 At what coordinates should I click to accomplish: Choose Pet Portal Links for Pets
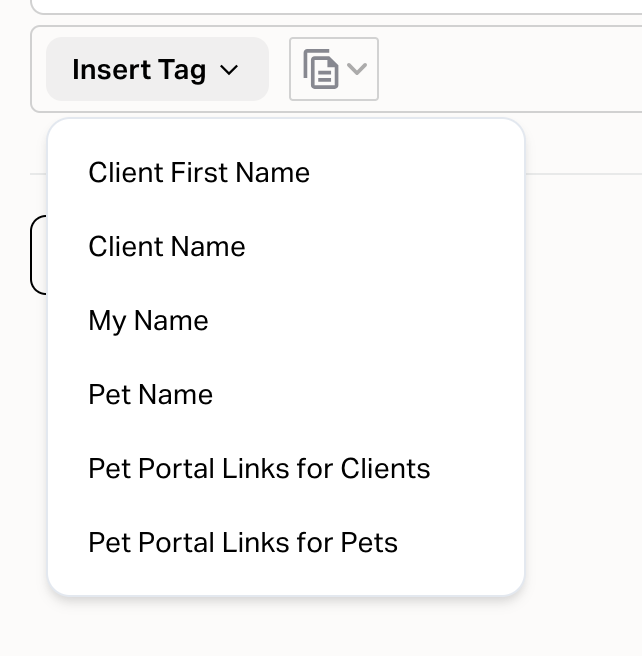[x=243, y=543]
